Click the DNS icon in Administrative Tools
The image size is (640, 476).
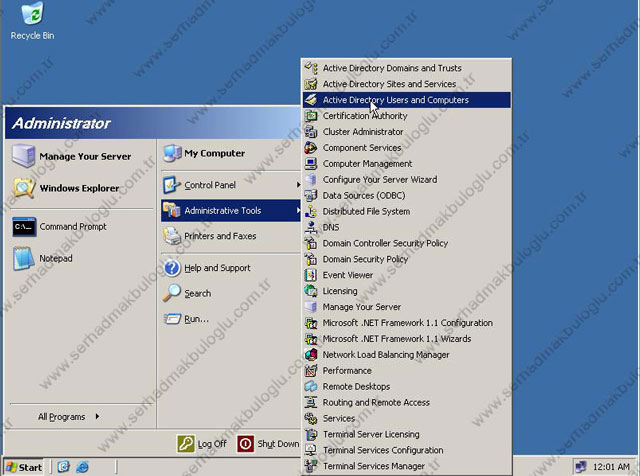coord(311,227)
